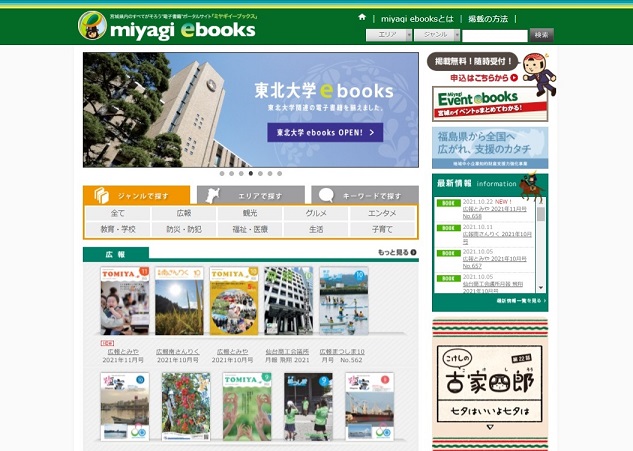This screenshot has height=451, width=633.
Task: Open 広報まつしま kayaking cover thumbnail
Action: pos(344,301)
